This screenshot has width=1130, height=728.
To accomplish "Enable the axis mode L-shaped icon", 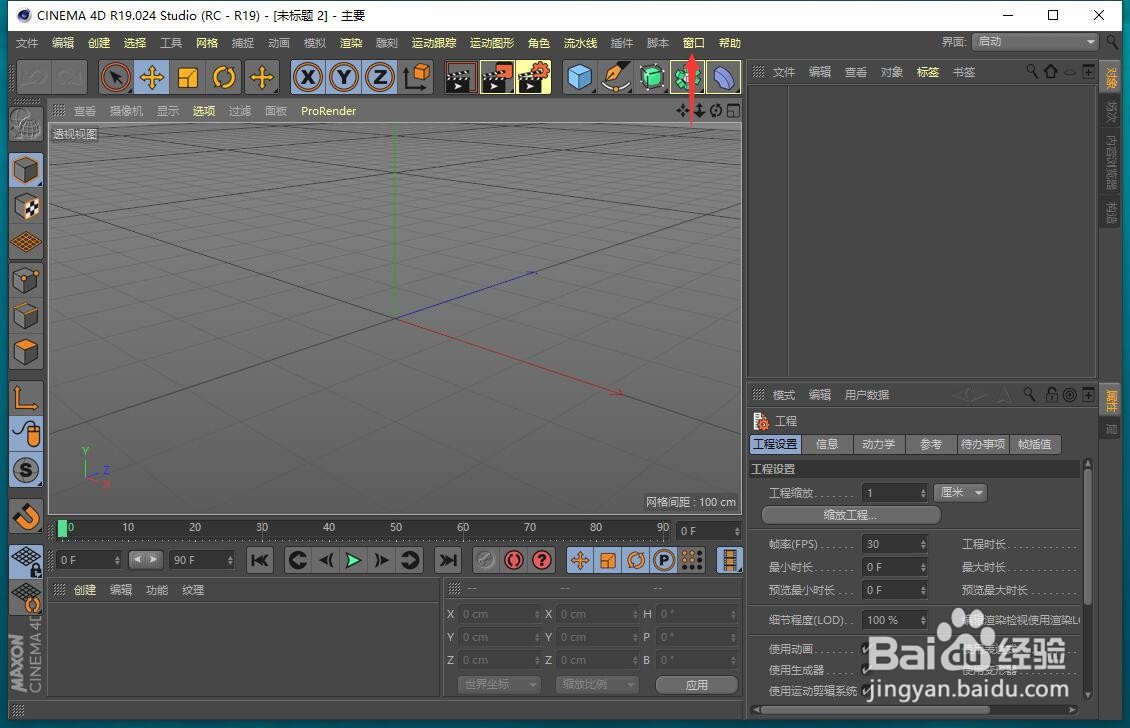I will coord(26,397).
